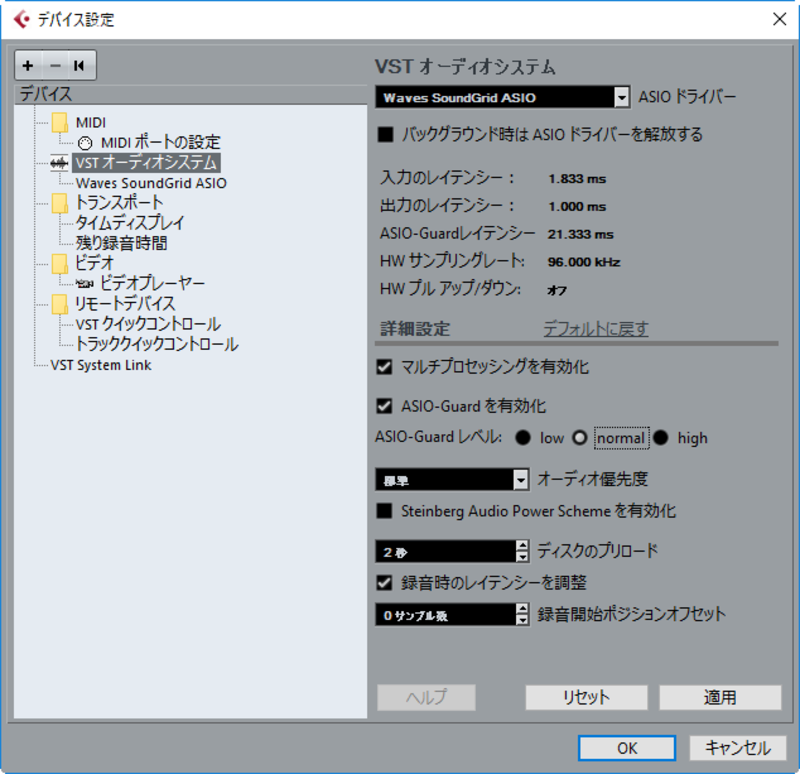Select トランスポート in device tree

119,203
